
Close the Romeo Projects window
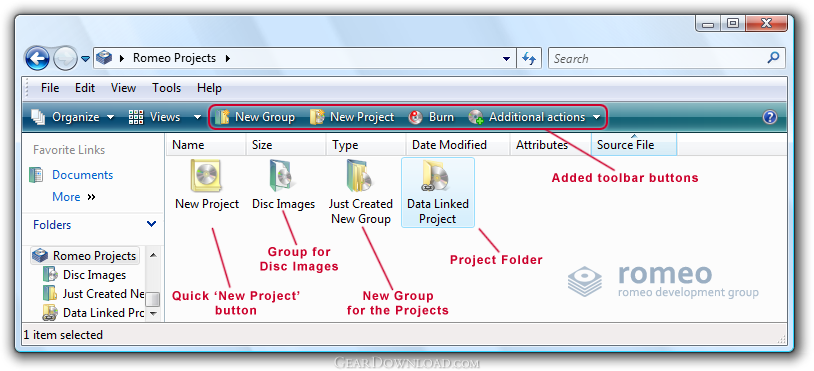[x=766, y=23]
